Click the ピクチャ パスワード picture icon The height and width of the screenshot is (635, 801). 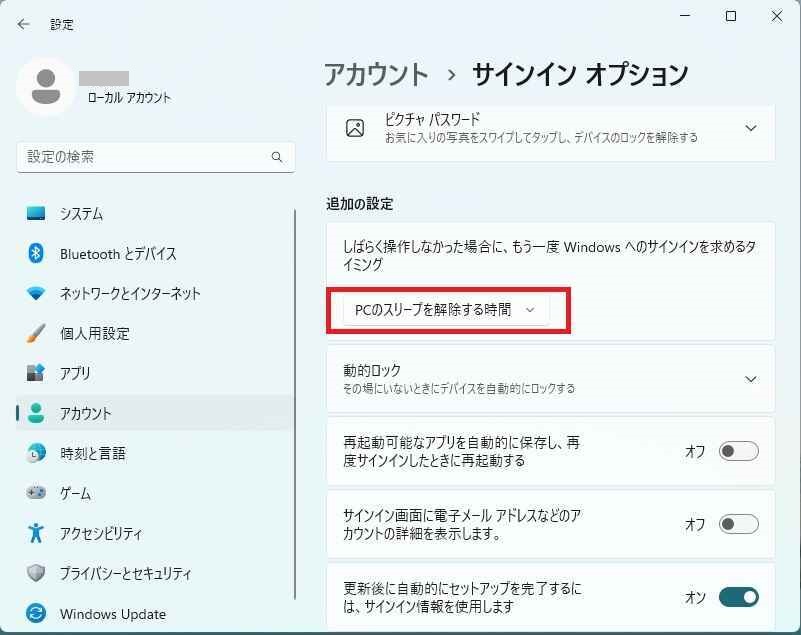coord(355,128)
